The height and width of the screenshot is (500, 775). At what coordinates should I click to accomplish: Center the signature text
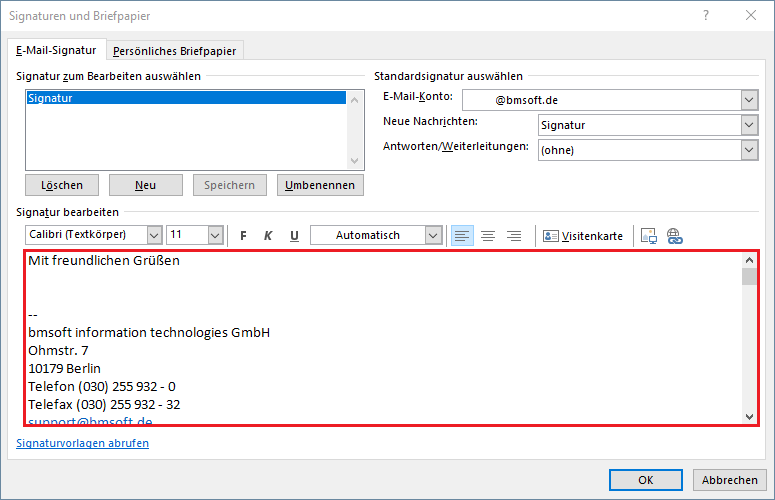coord(488,236)
